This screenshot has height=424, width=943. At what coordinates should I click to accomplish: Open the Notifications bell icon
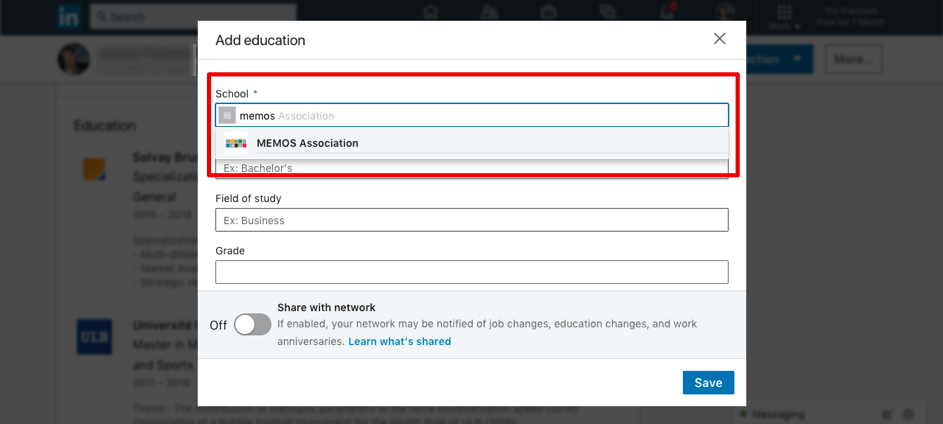click(666, 12)
